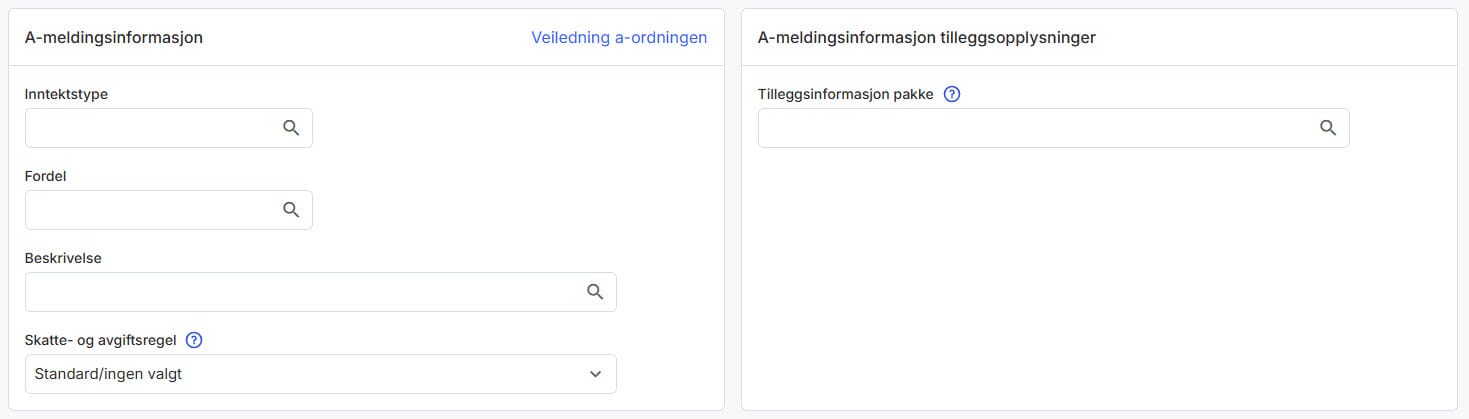
Task: Click the Beskrivelse field label
Action: tap(63, 258)
